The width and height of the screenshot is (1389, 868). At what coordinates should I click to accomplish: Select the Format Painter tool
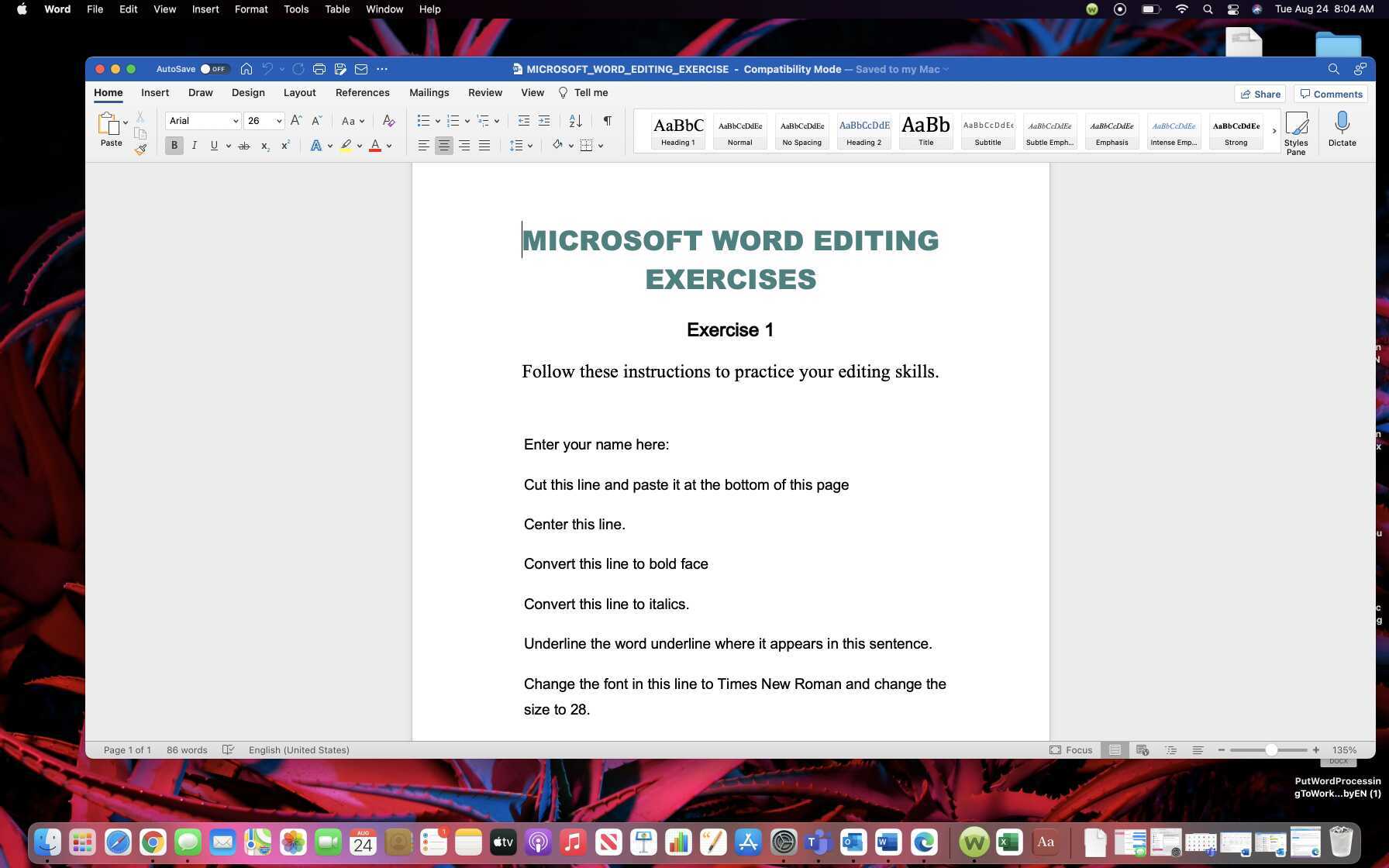click(x=141, y=150)
